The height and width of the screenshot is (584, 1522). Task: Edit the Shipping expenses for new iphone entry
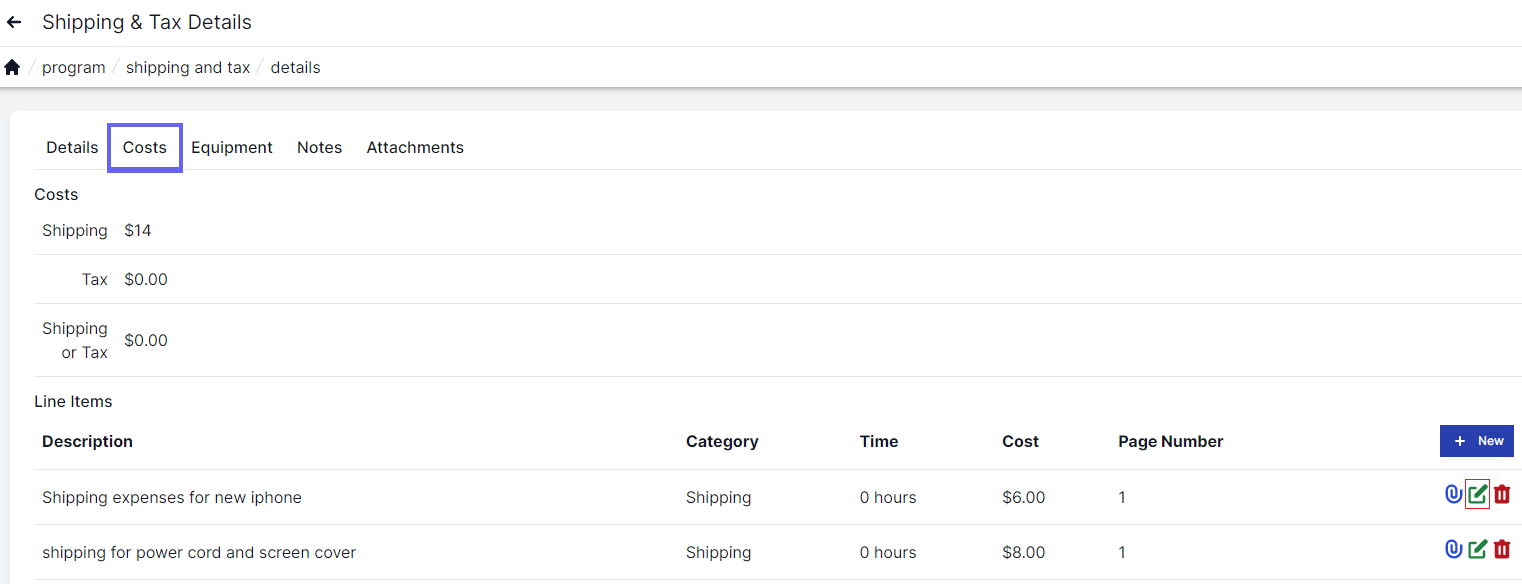point(1477,493)
